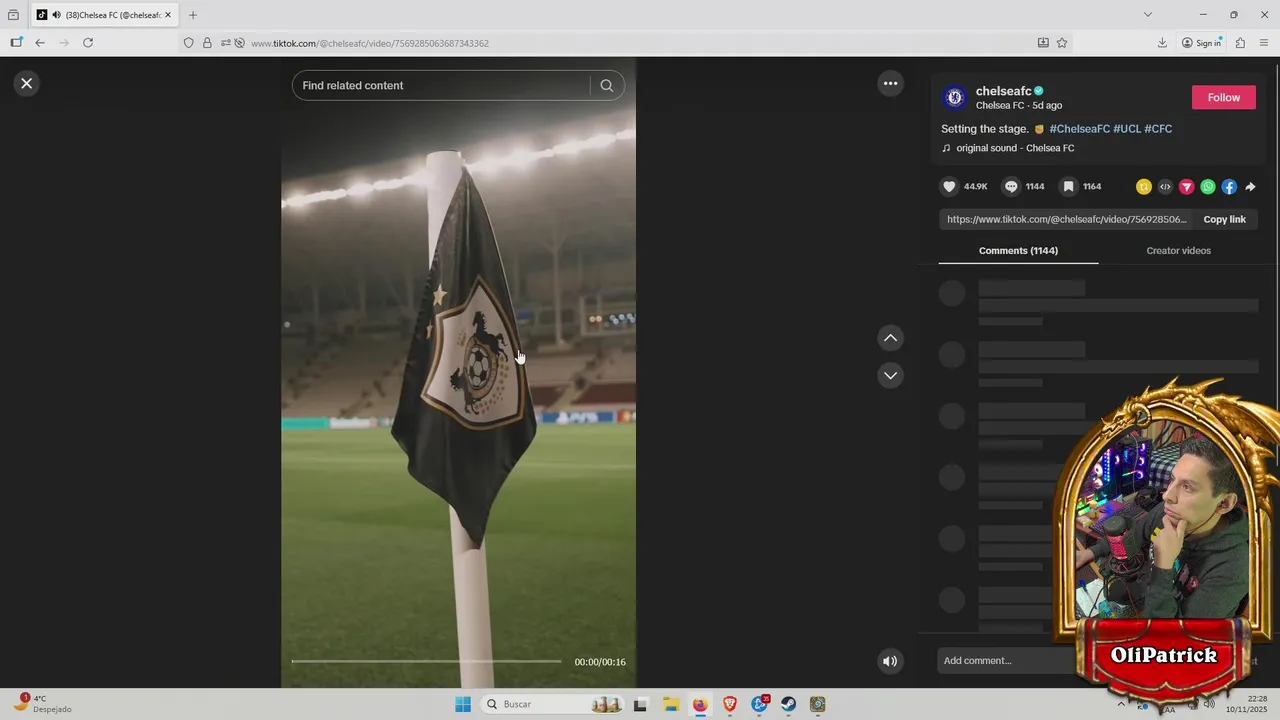Mute the video with speaker button
Viewport: 1280px width, 720px height.
890,661
